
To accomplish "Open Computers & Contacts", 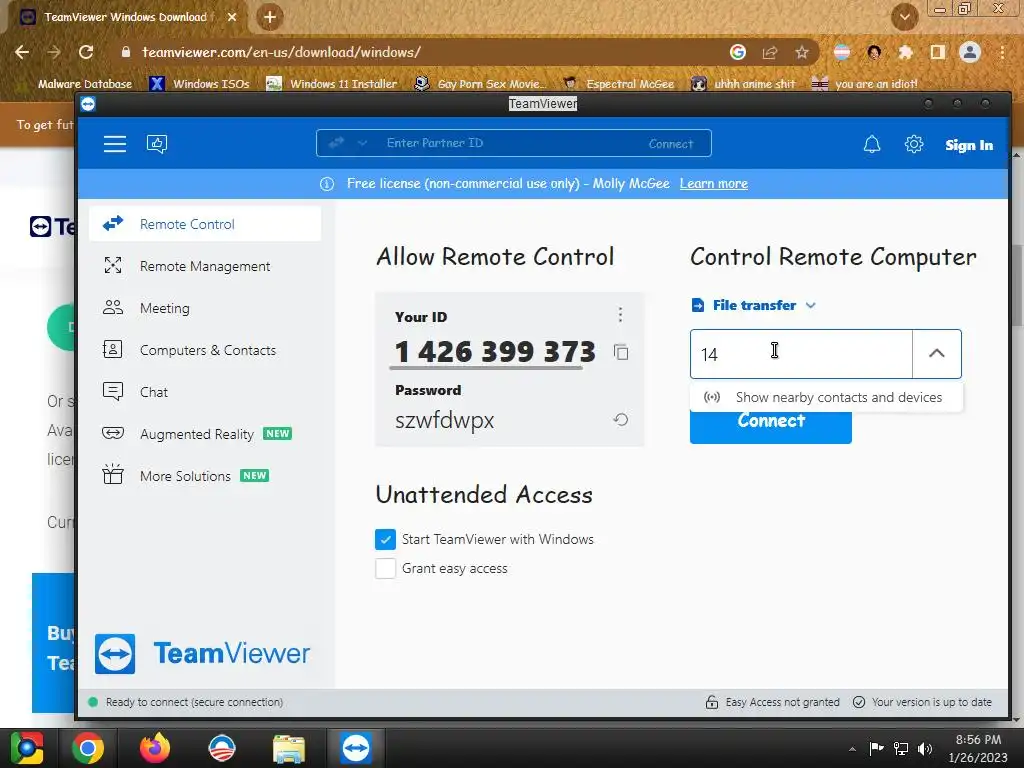I will tap(205, 350).
